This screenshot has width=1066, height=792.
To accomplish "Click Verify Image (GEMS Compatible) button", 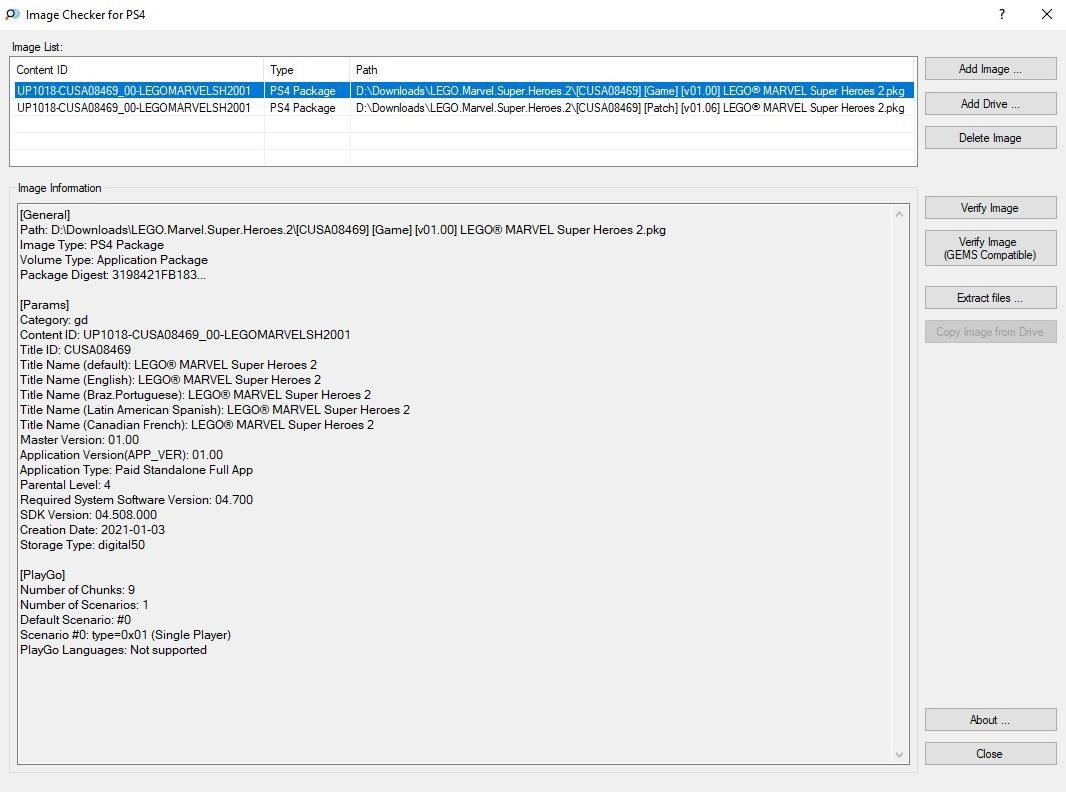I will 990,248.
